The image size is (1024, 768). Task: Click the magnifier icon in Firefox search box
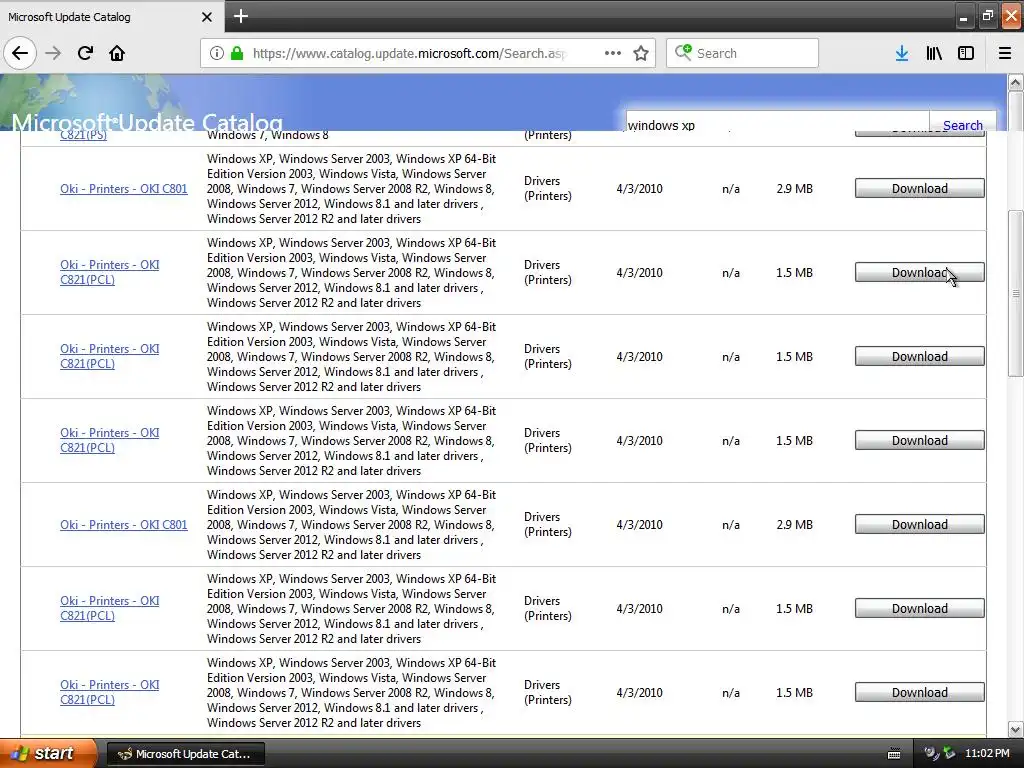683,52
